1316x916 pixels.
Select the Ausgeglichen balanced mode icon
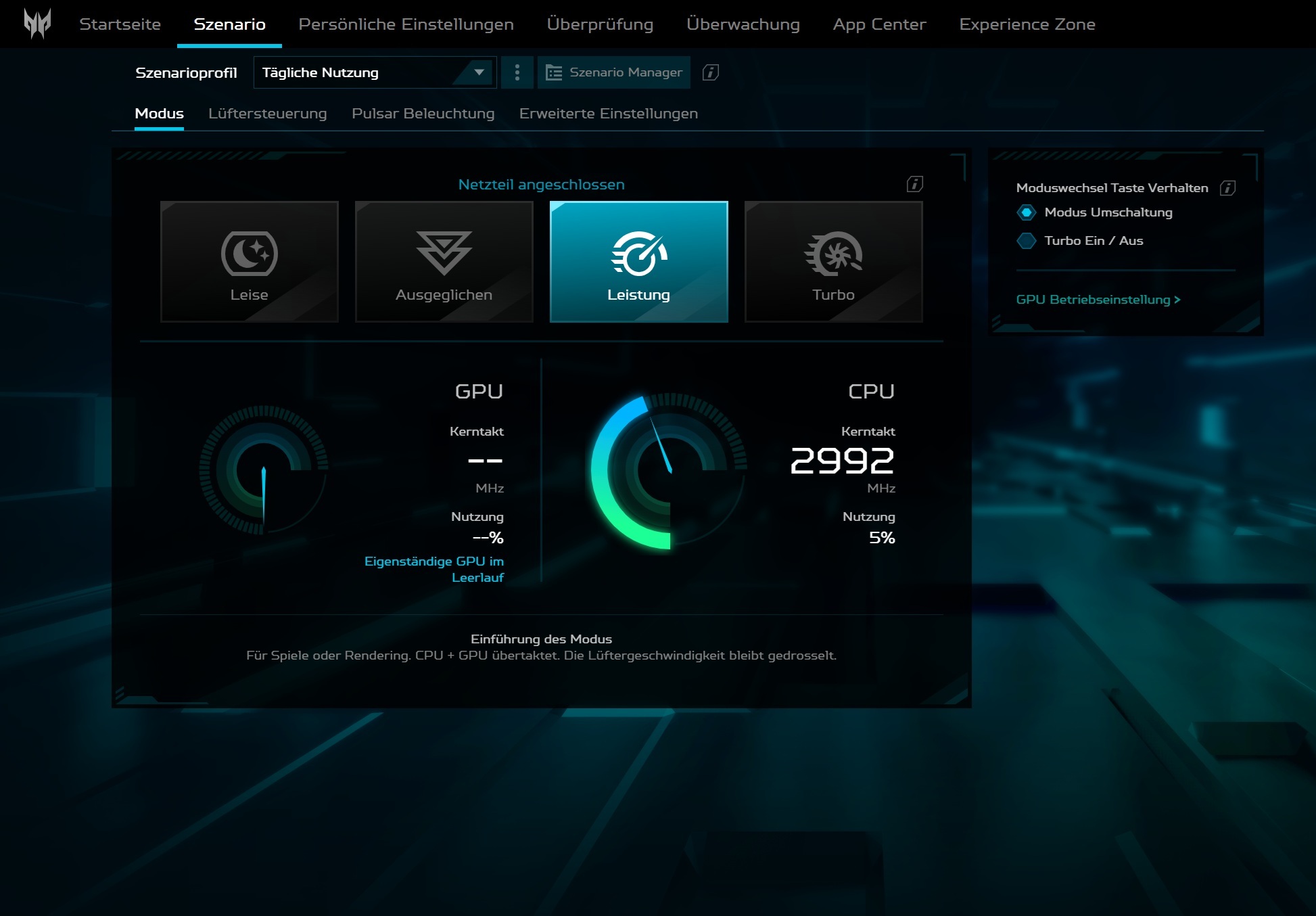coord(444,254)
